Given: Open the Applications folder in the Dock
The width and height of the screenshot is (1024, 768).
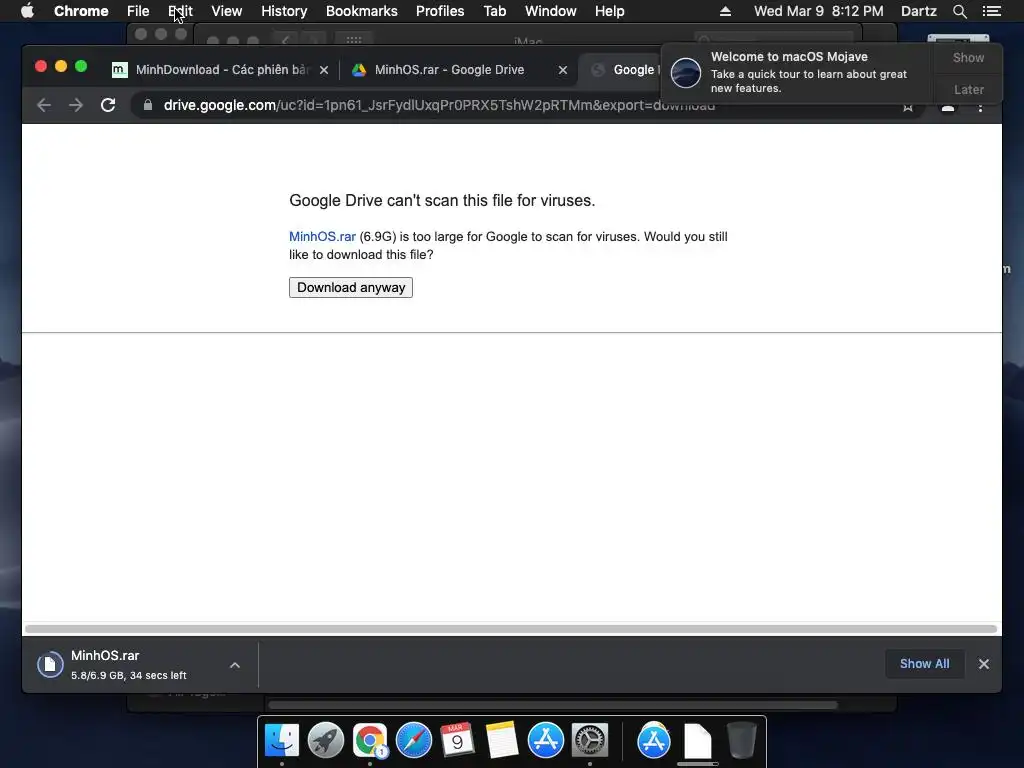Looking at the screenshot, I should click(654, 740).
